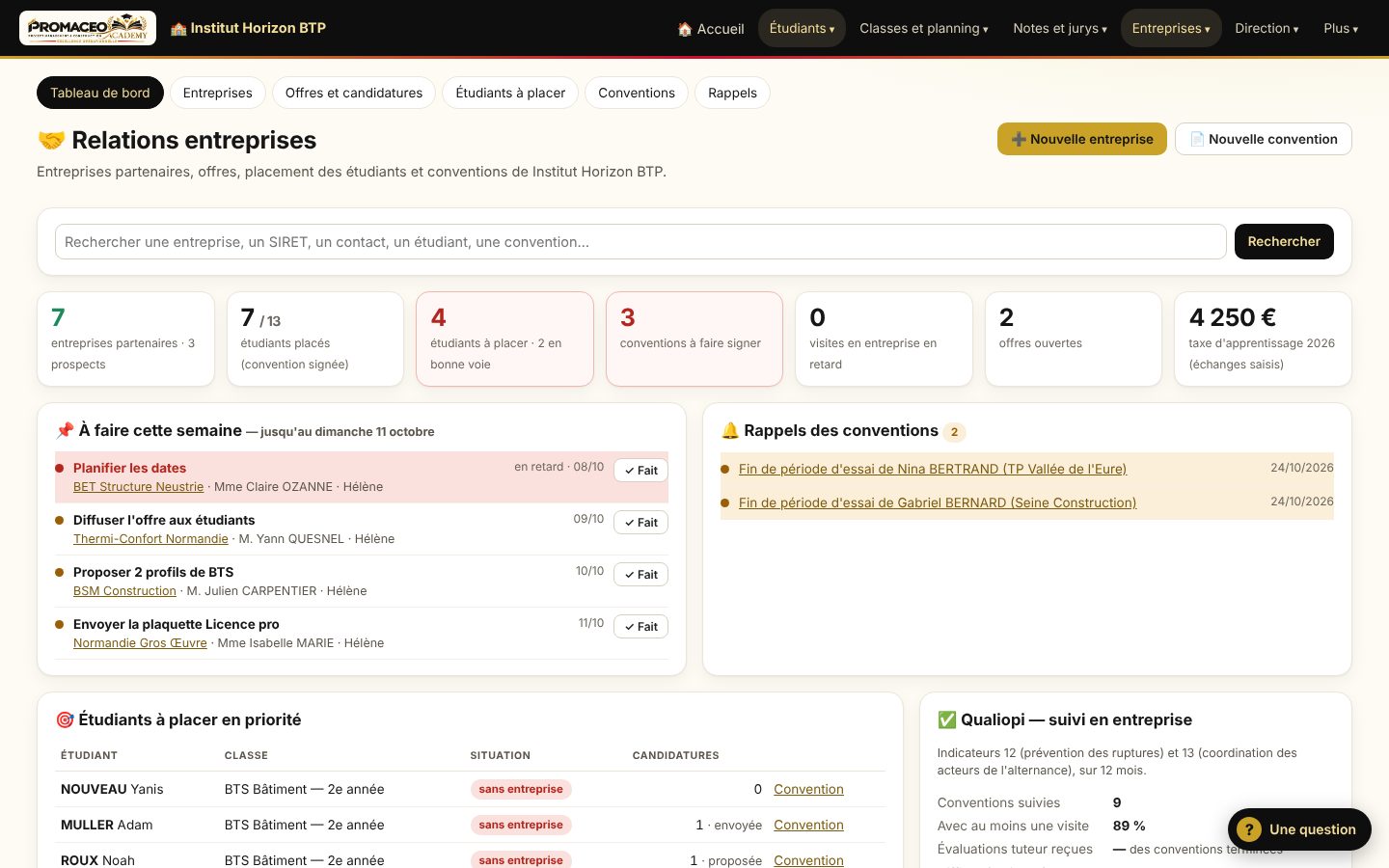
Task: Open the Étudiants dropdown menu
Action: (802, 29)
